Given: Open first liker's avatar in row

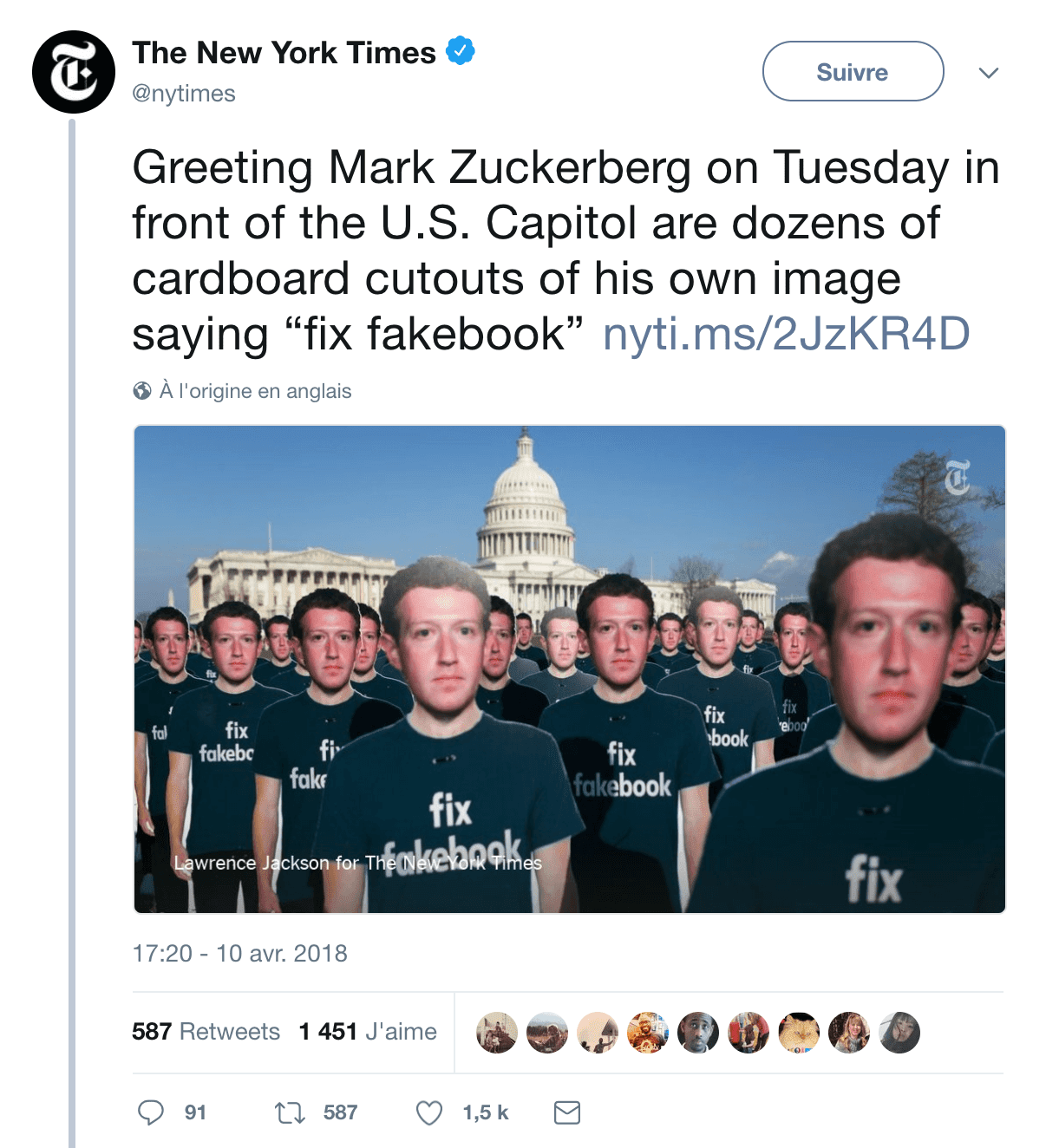Looking at the screenshot, I should (x=497, y=1033).
